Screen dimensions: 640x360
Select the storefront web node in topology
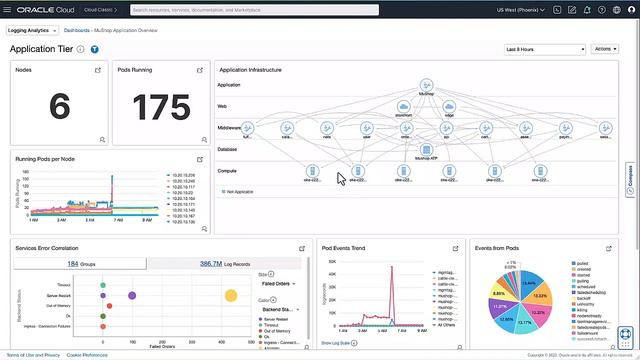tap(404, 107)
